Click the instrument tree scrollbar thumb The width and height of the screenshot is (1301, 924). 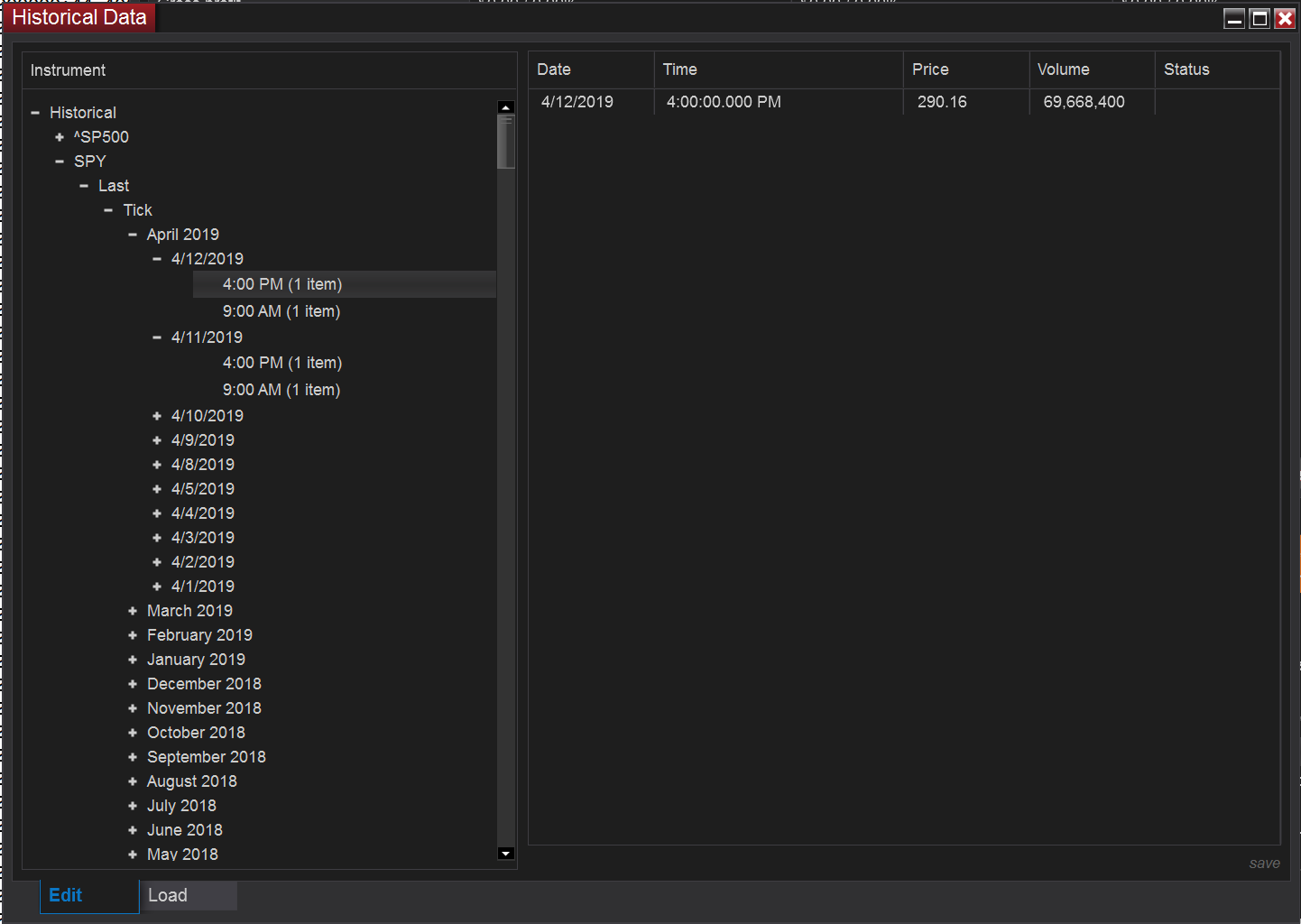point(506,142)
